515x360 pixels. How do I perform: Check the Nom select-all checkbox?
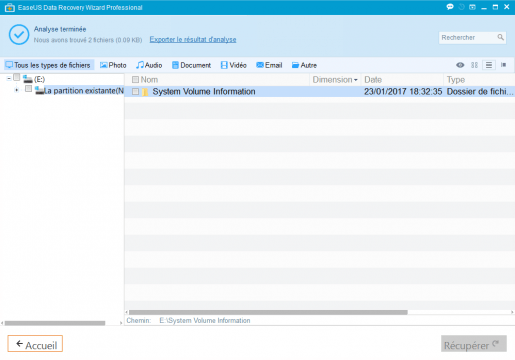[x=135, y=80]
